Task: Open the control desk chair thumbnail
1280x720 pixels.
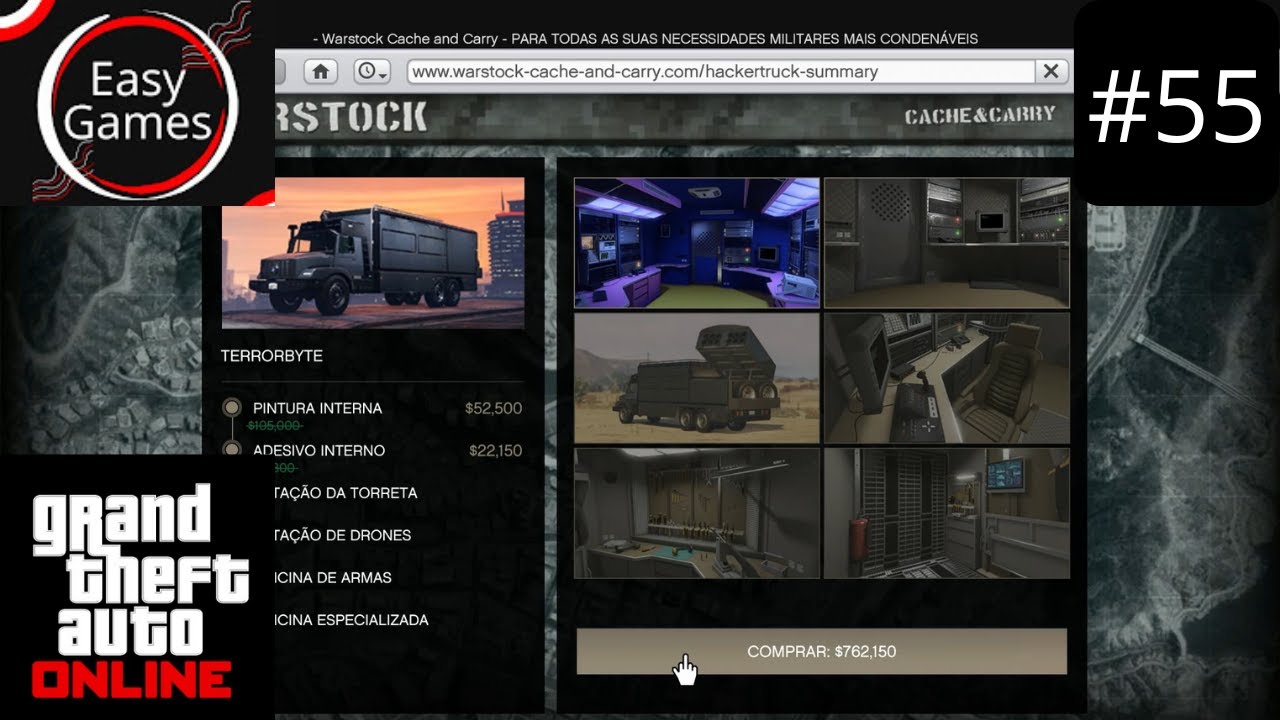Action: tap(947, 378)
